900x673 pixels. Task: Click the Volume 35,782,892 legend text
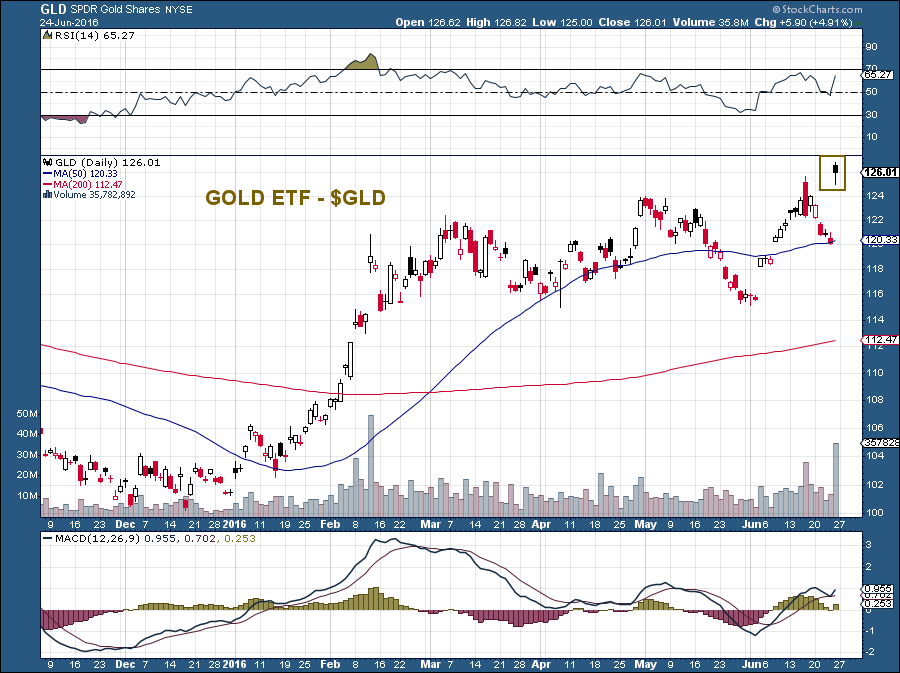pyautogui.click(x=95, y=195)
